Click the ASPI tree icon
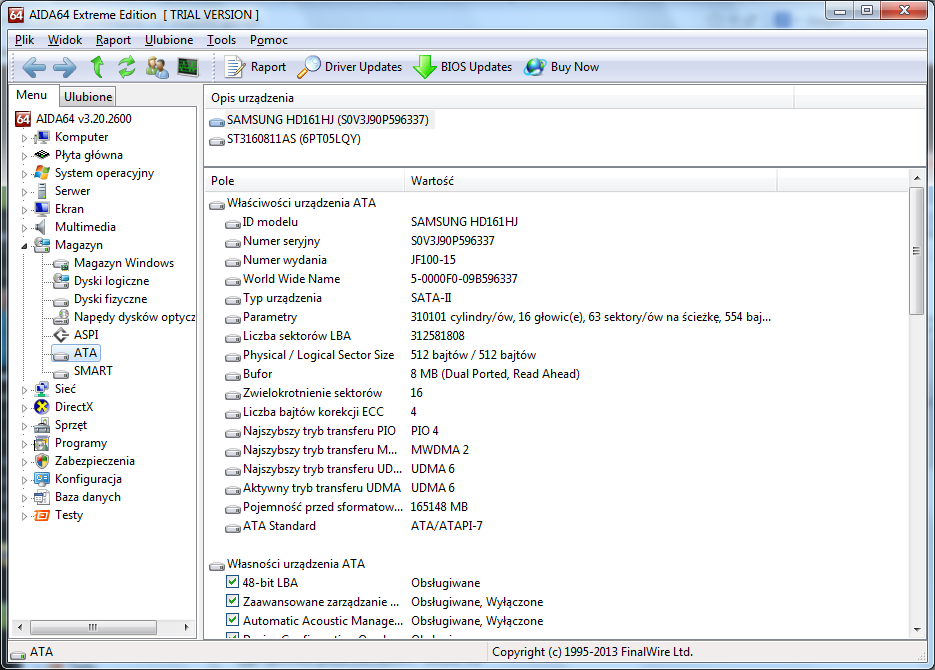Image resolution: width=935 pixels, height=670 pixels. [61, 335]
